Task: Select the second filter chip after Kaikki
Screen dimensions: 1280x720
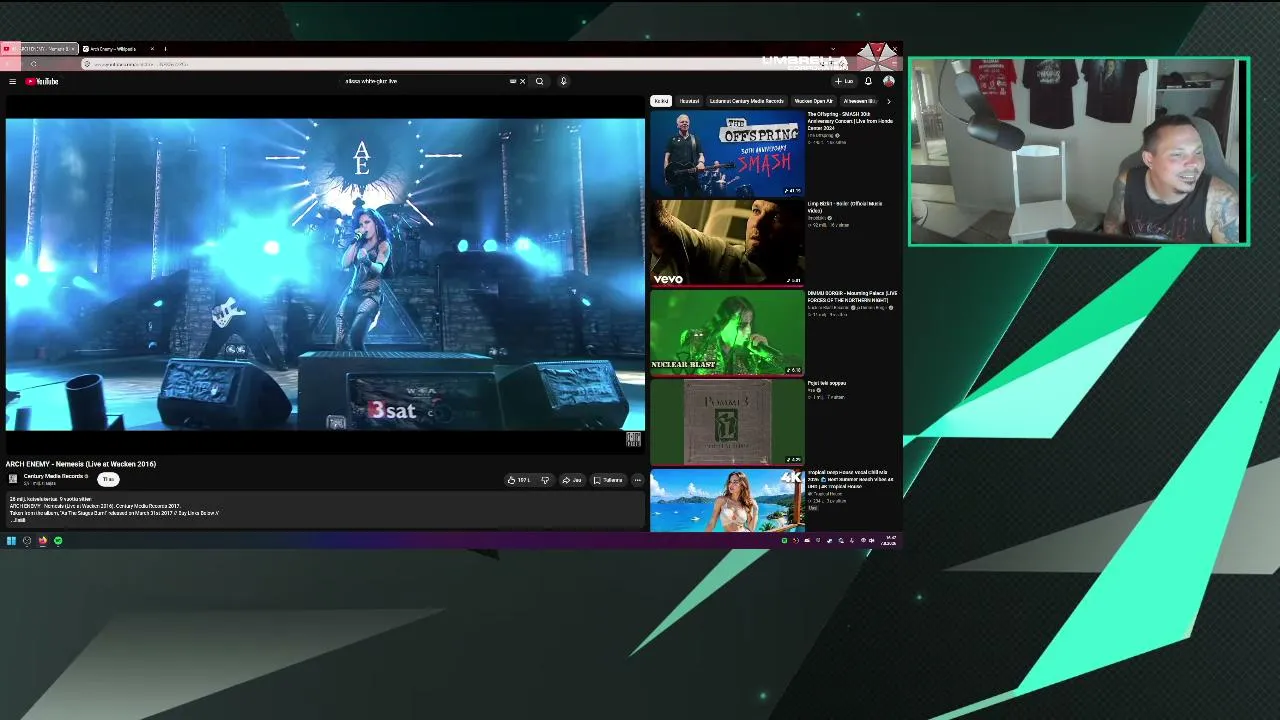Action: click(690, 101)
